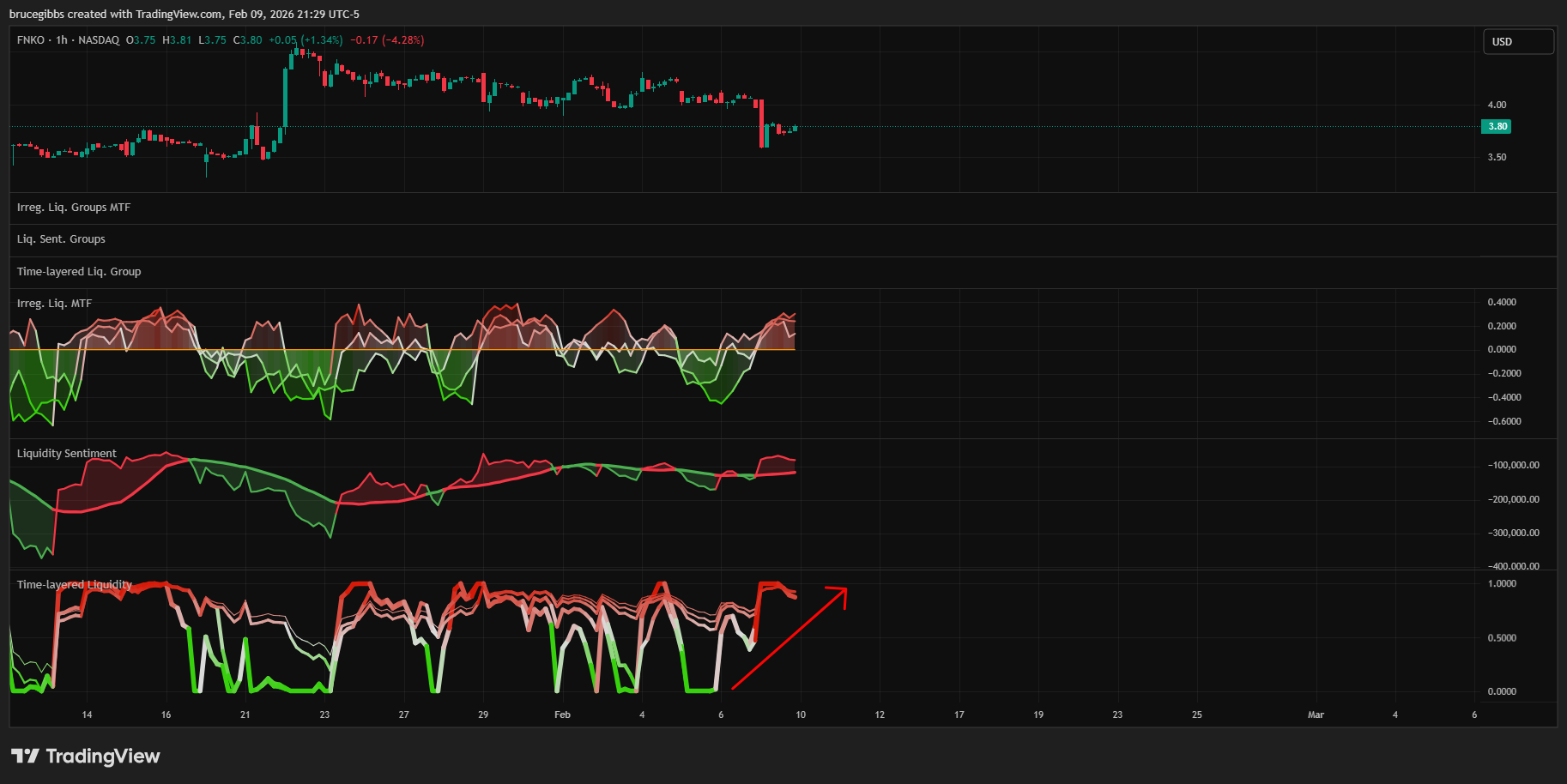Expand the Time-layered Liq. Group pane
The width and height of the screenshot is (1567, 784).
[79, 272]
